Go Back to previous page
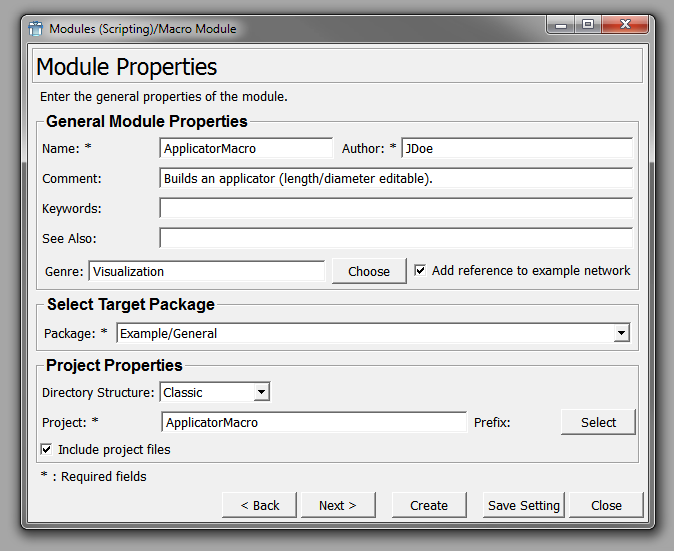 click(x=259, y=505)
